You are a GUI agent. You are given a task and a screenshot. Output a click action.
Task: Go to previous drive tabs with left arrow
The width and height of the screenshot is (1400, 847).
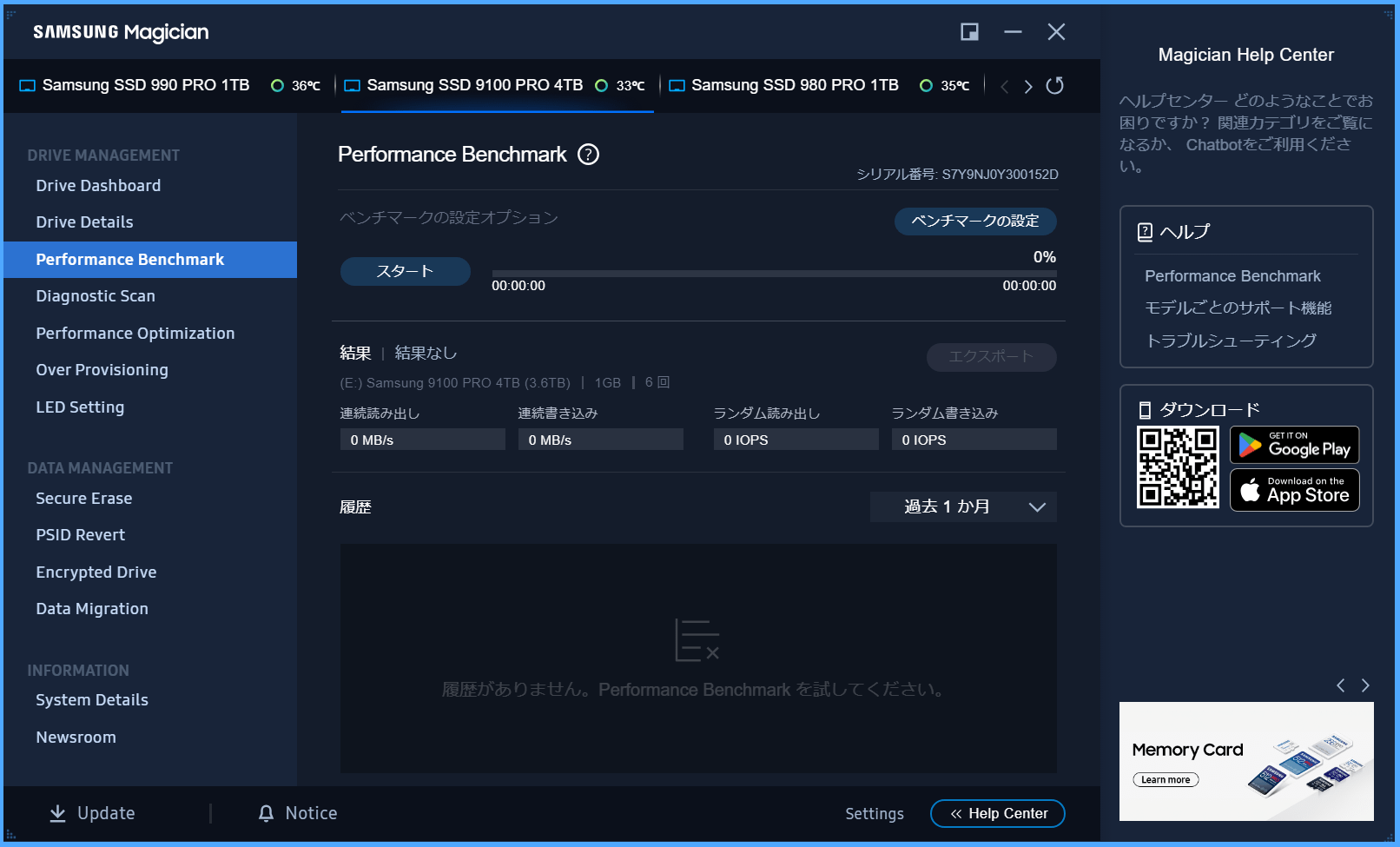1005,86
